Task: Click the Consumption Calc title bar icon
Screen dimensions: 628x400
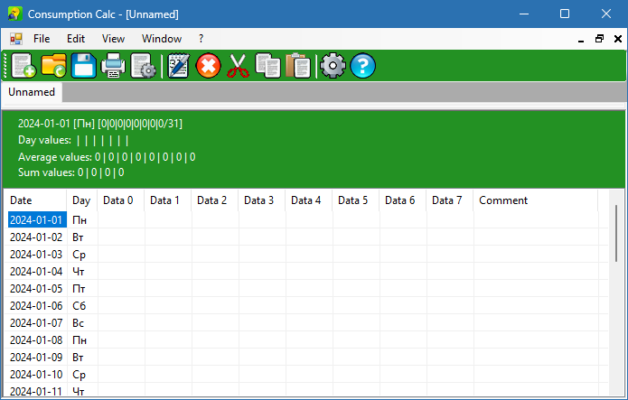Action: pyautogui.click(x=15, y=14)
